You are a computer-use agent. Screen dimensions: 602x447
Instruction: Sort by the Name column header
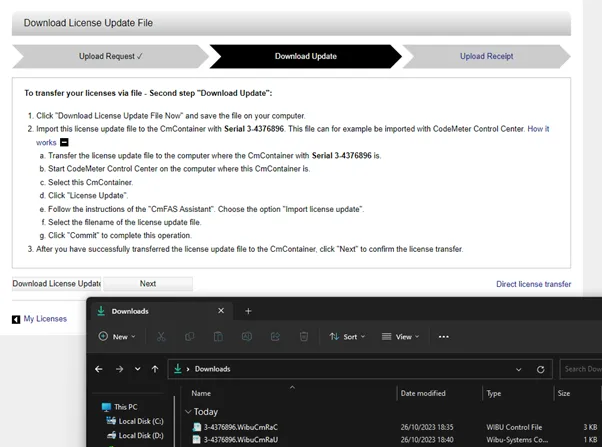(x=201, y=393)
